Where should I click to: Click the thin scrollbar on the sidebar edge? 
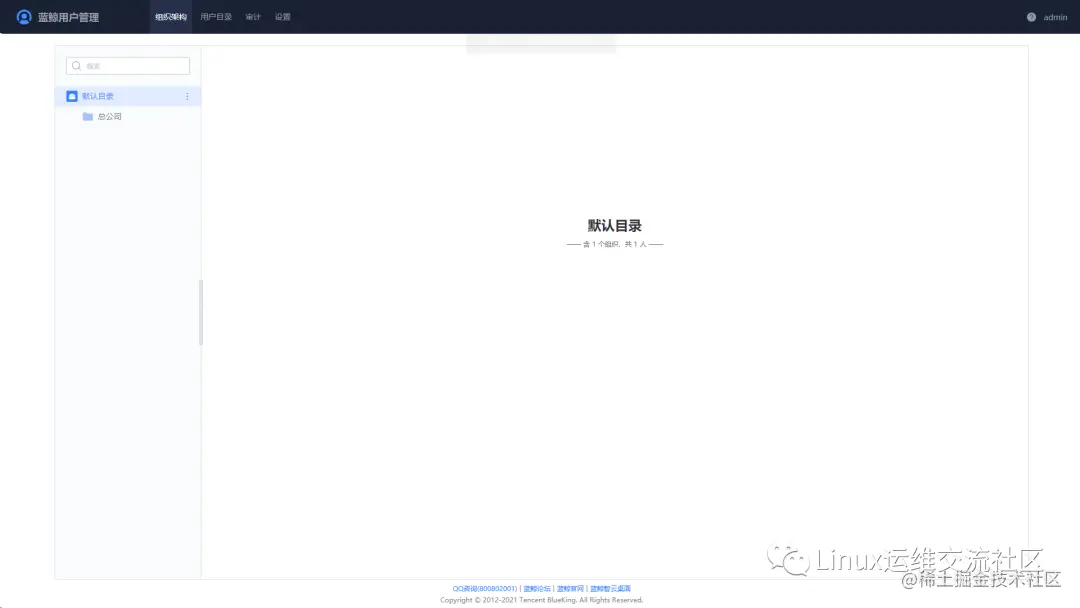pos(203,310)
